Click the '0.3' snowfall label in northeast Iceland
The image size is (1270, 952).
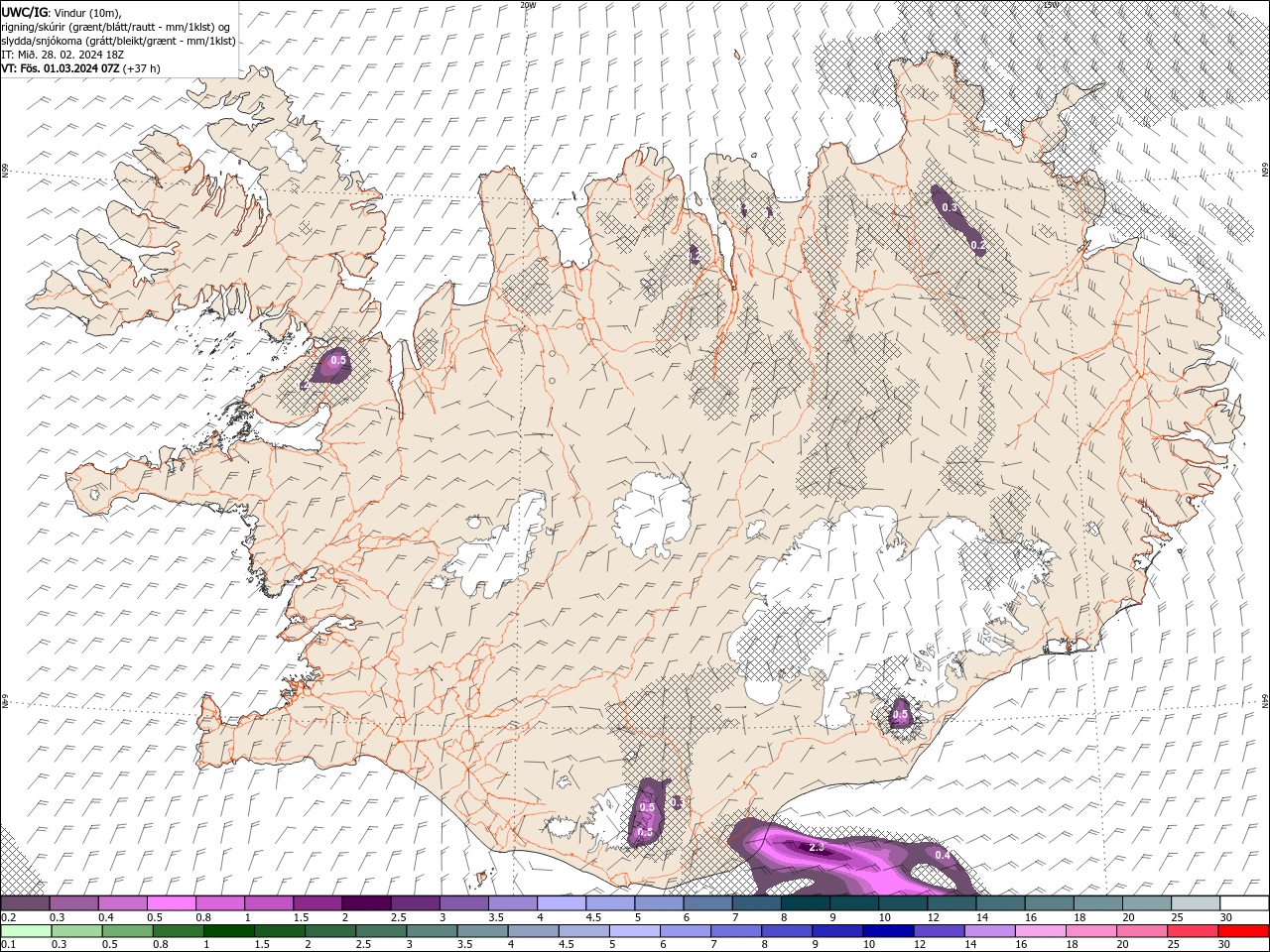click(950, 207)
